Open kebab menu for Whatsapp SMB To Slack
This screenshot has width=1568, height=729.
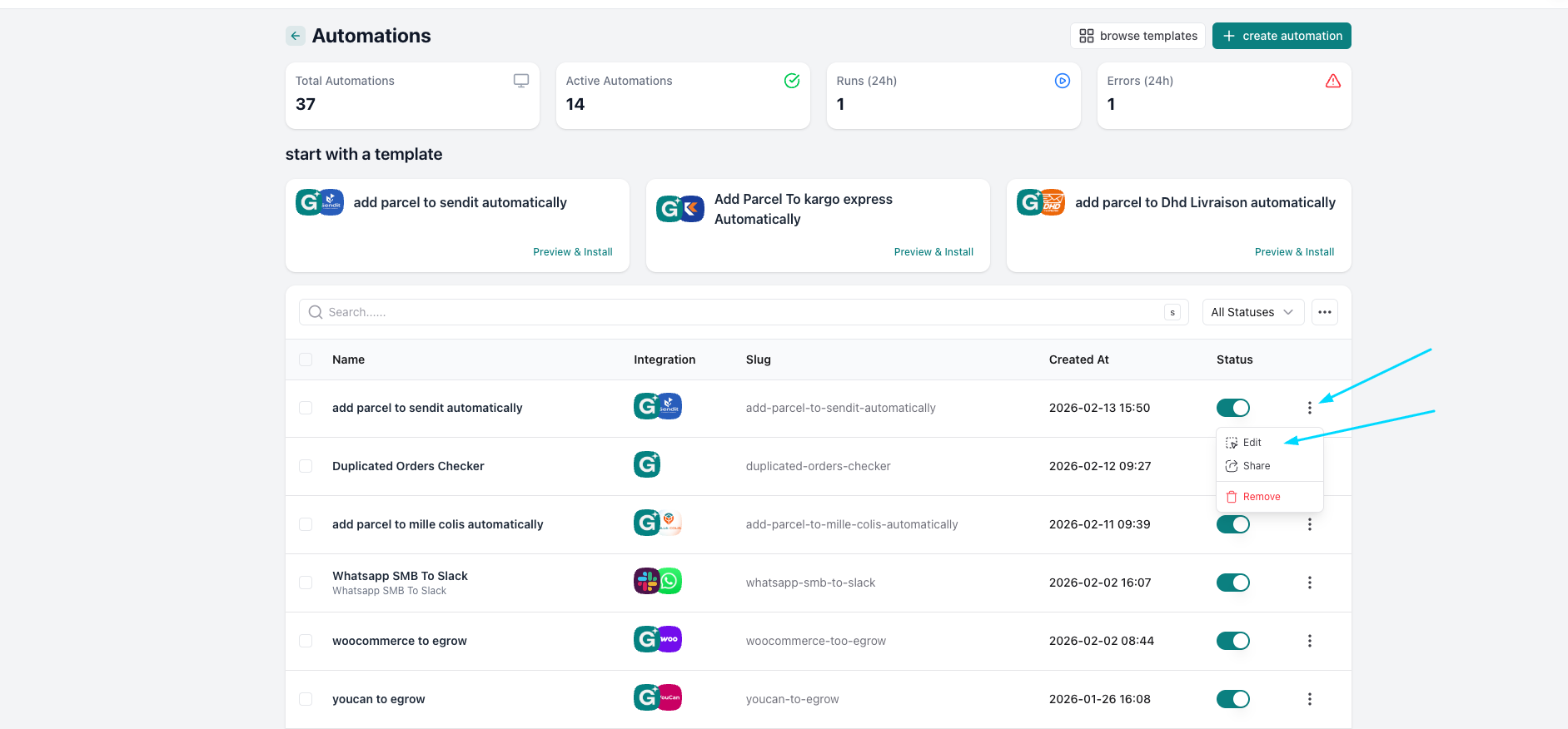[1309, 583]
